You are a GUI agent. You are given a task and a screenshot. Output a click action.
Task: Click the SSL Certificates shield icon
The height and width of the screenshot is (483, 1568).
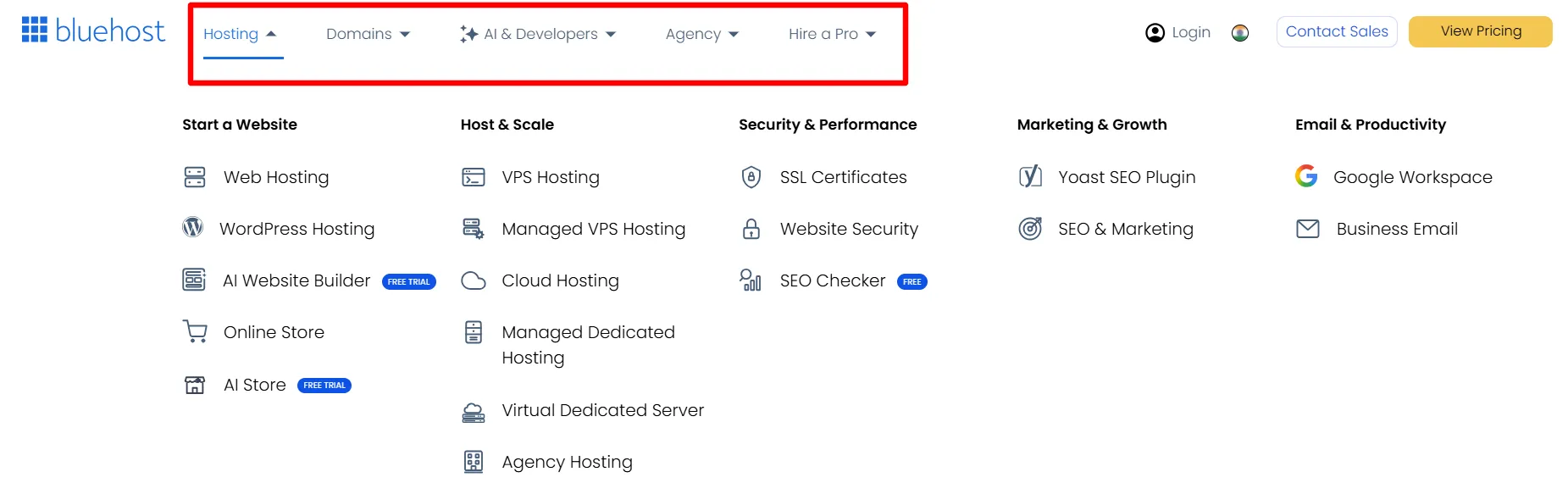(x=751, y=177)
